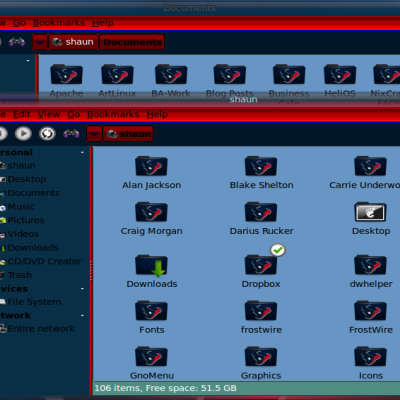This screenshot has height=400, width=400.
Task: Open Trash from sidebar
Action: tap(16, 275)
